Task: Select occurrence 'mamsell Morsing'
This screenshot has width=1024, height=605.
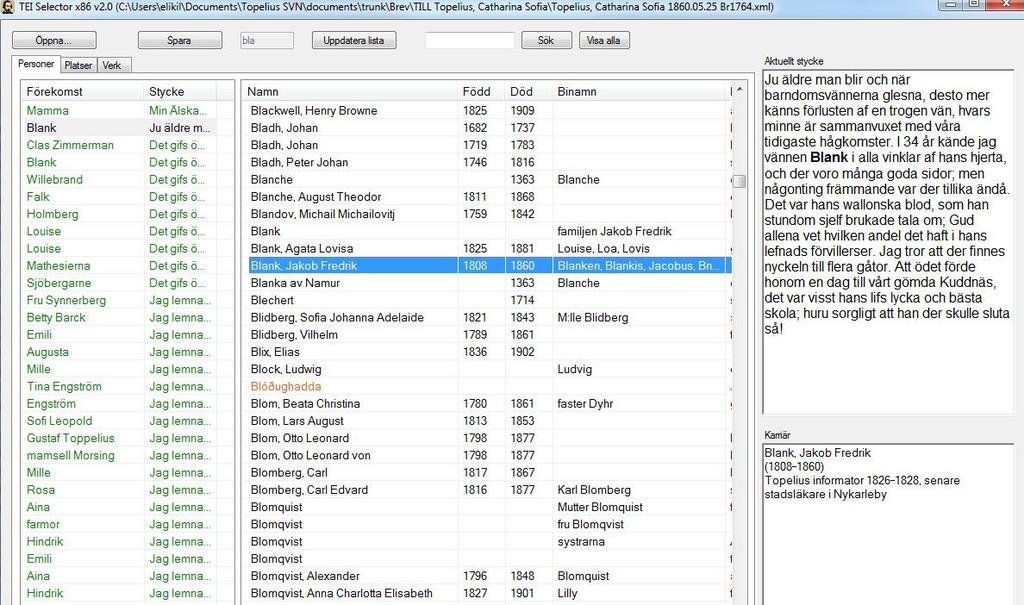Action: pyautogui.click(x=71, y=455)
